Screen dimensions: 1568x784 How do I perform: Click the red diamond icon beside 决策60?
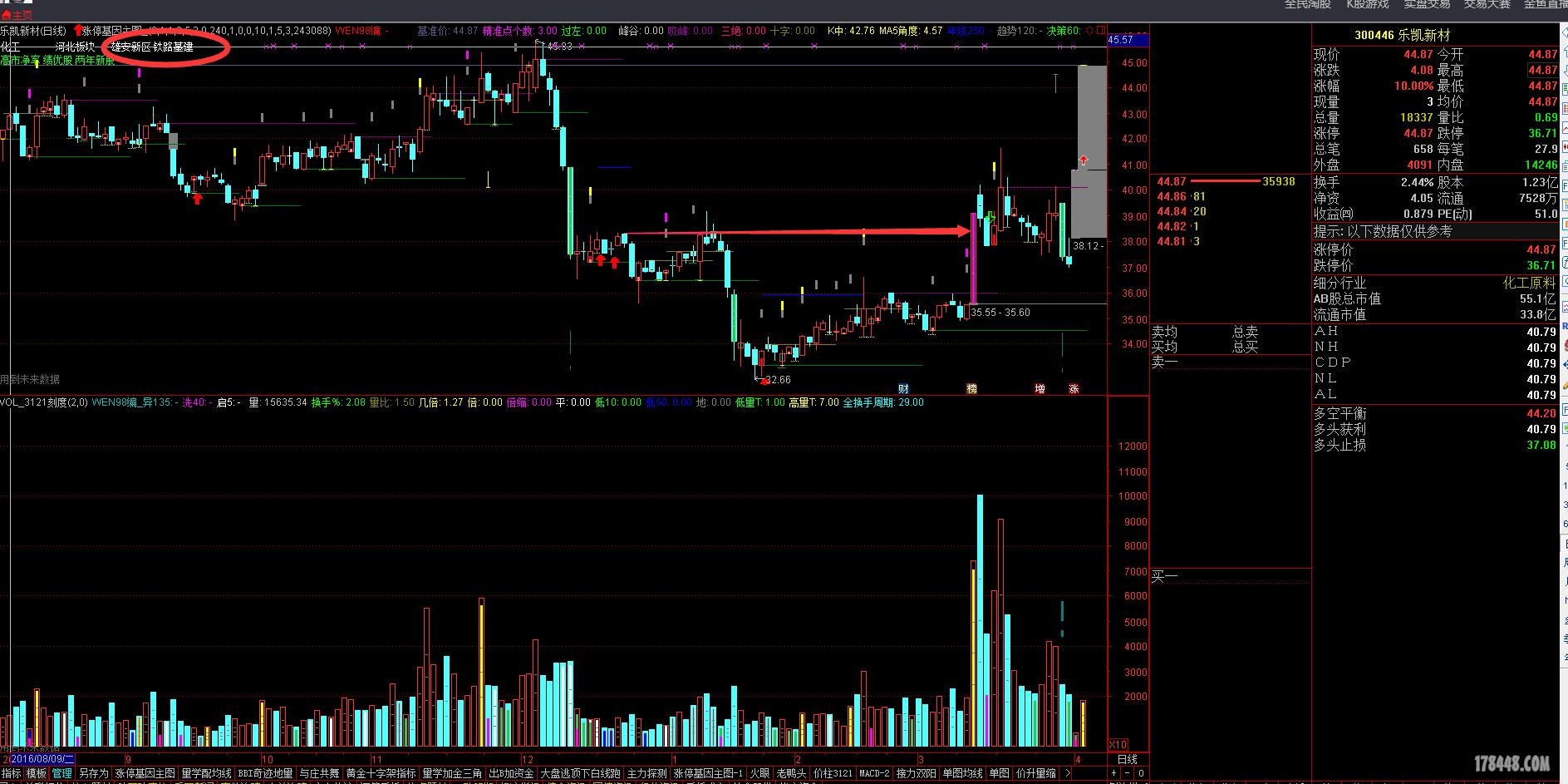[1088, 31]
